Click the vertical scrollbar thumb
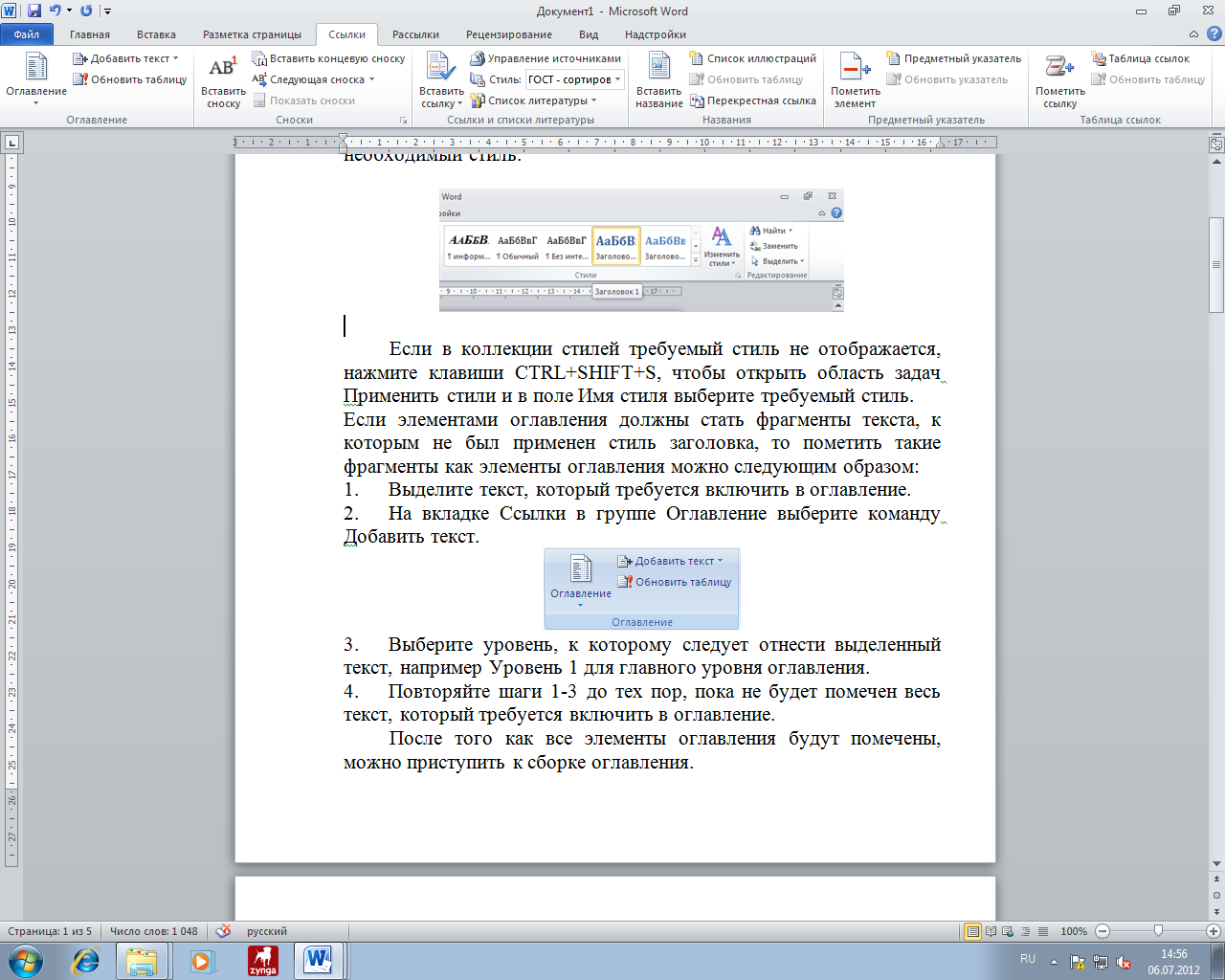 click(1216, 265)
